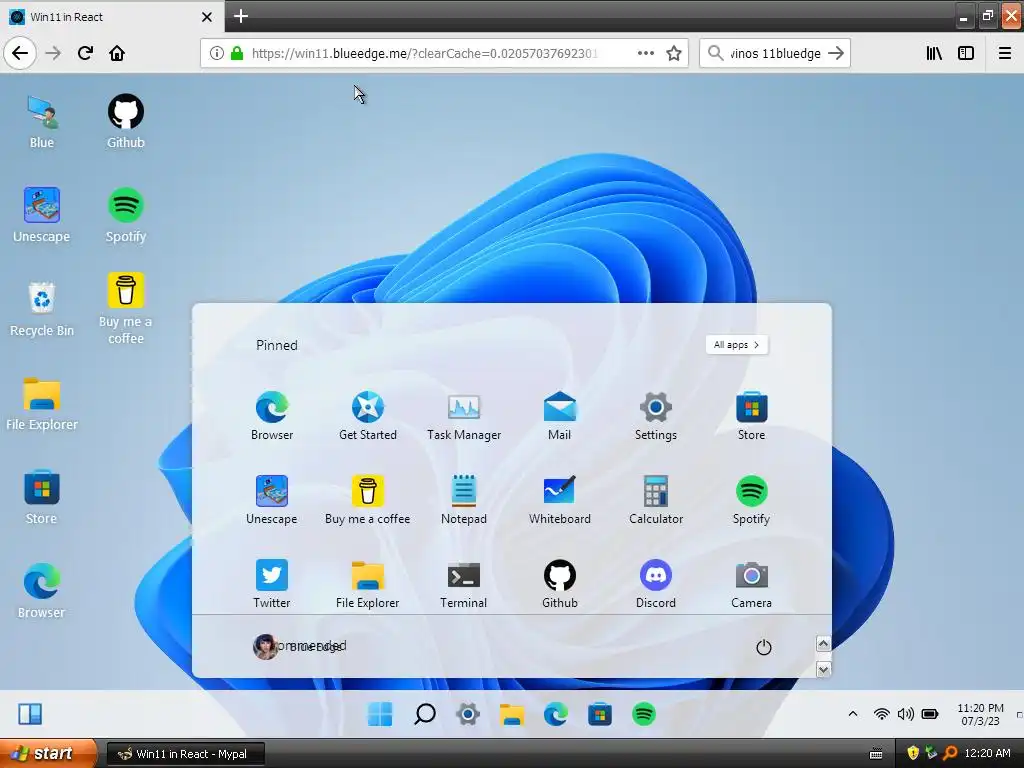Select the Unescape desktop shortcut

(x=42, y=216)
